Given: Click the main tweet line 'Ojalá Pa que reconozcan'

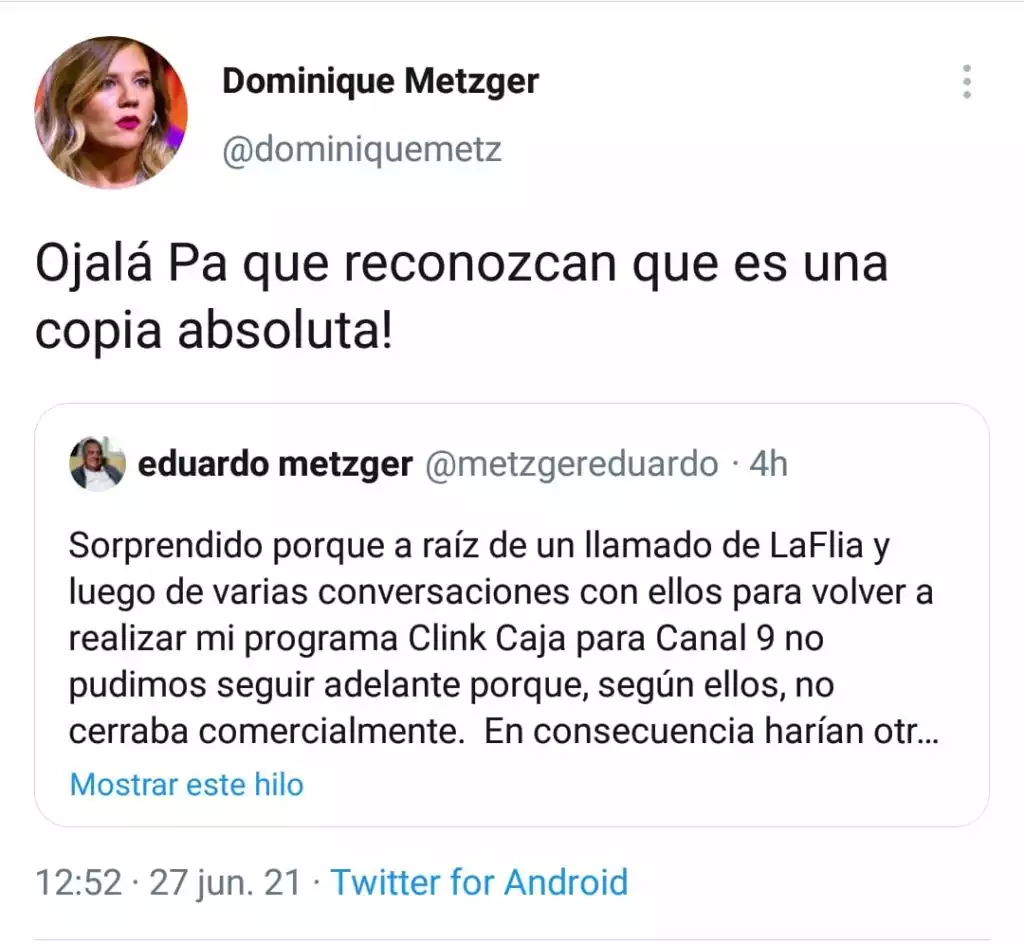Looking at the screenshot, I should 461,264.
